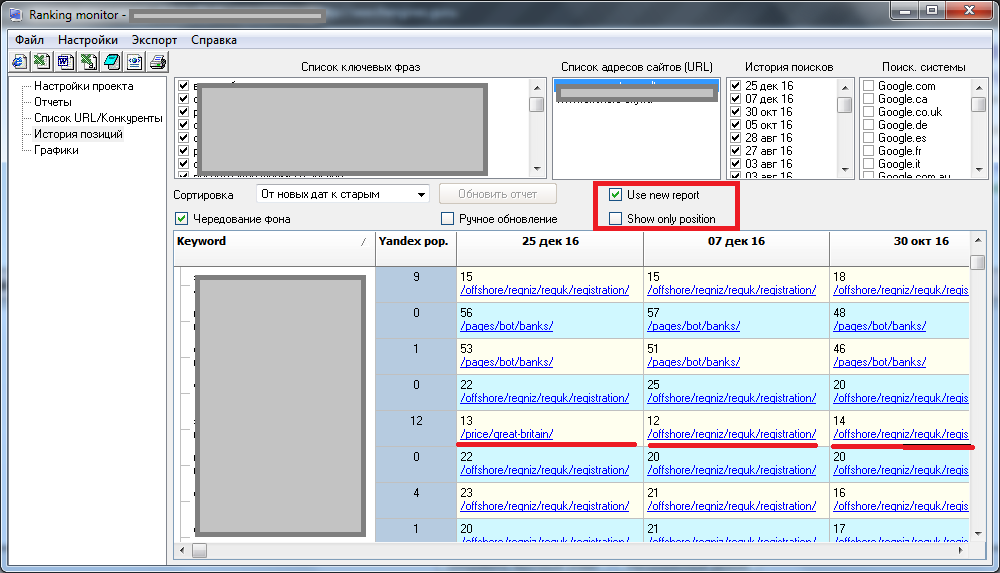The image size is (1000, 573).
Task: Click the search engines list scroll-down arrow
Action: coord(979,169)
